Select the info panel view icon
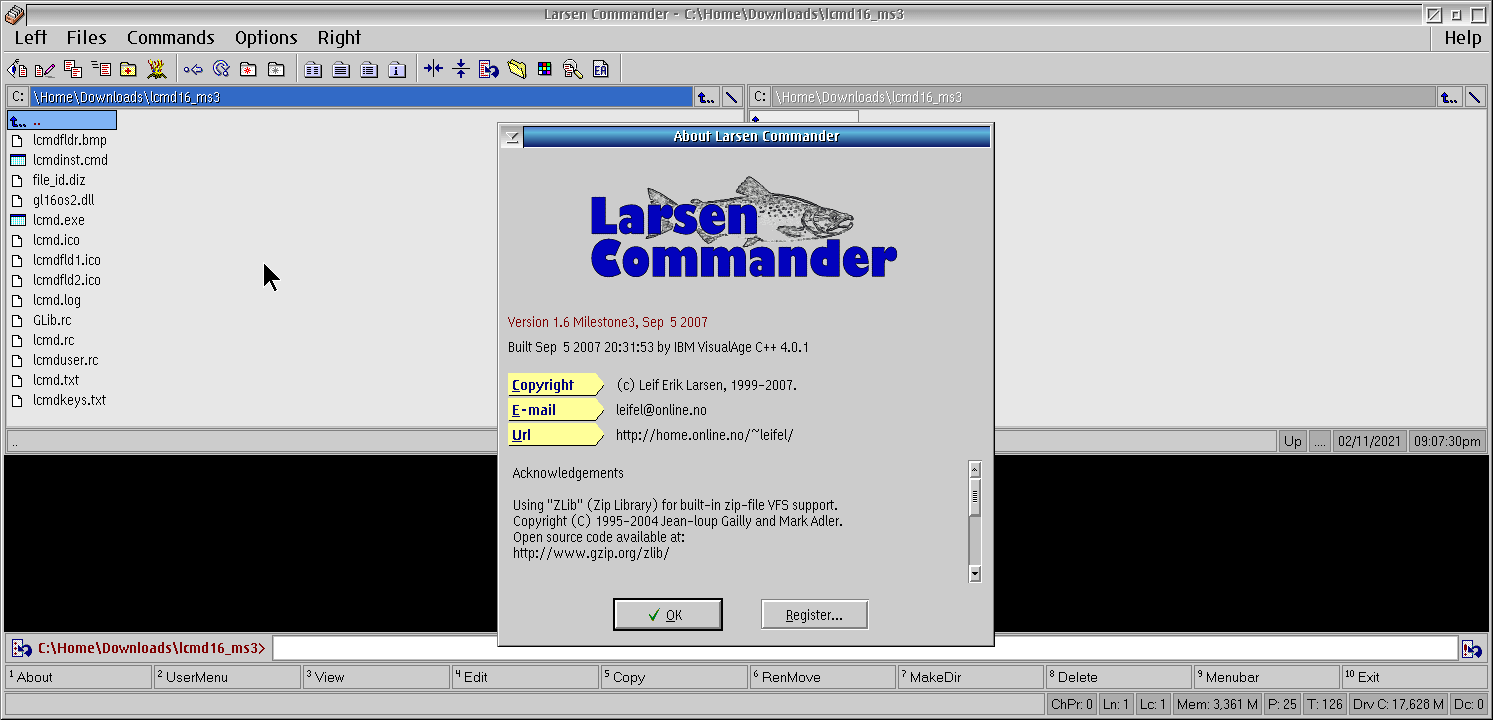The width and height of the screenshot is (1493, 720). tap(397, 69)
